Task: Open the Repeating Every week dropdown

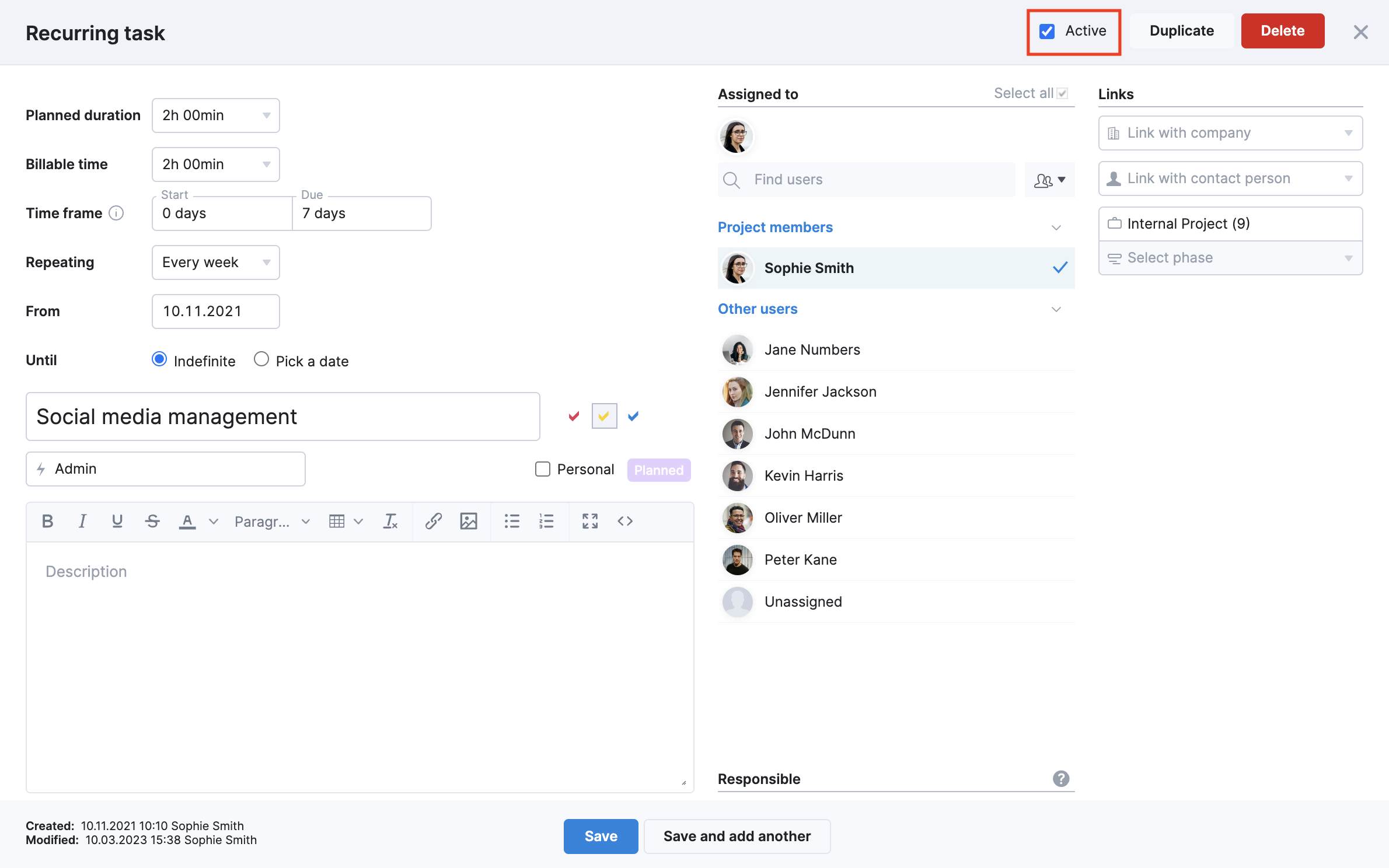Action: [216, 262]
